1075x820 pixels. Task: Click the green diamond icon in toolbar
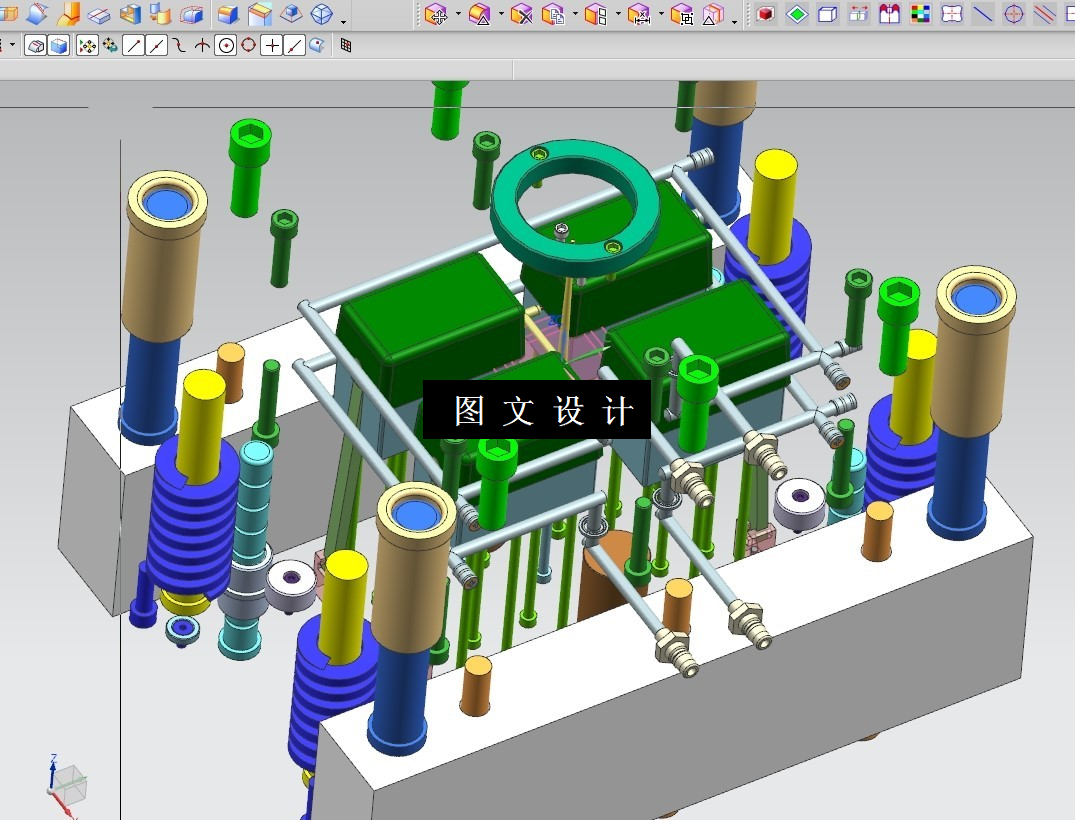pyautogui.click(x=797, y=14)
